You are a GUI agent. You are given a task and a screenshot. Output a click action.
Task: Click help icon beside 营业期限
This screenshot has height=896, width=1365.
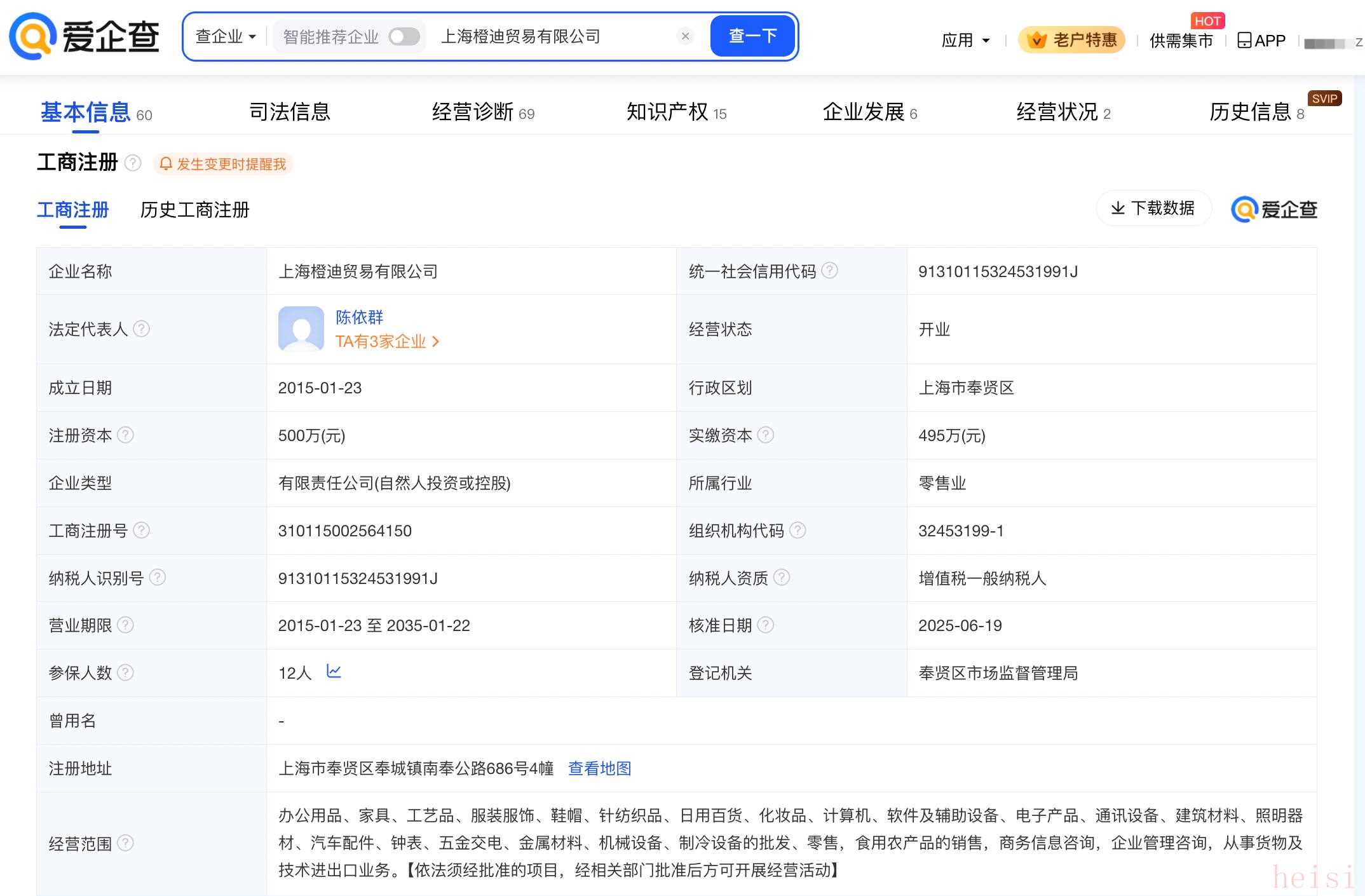(125, 625)
